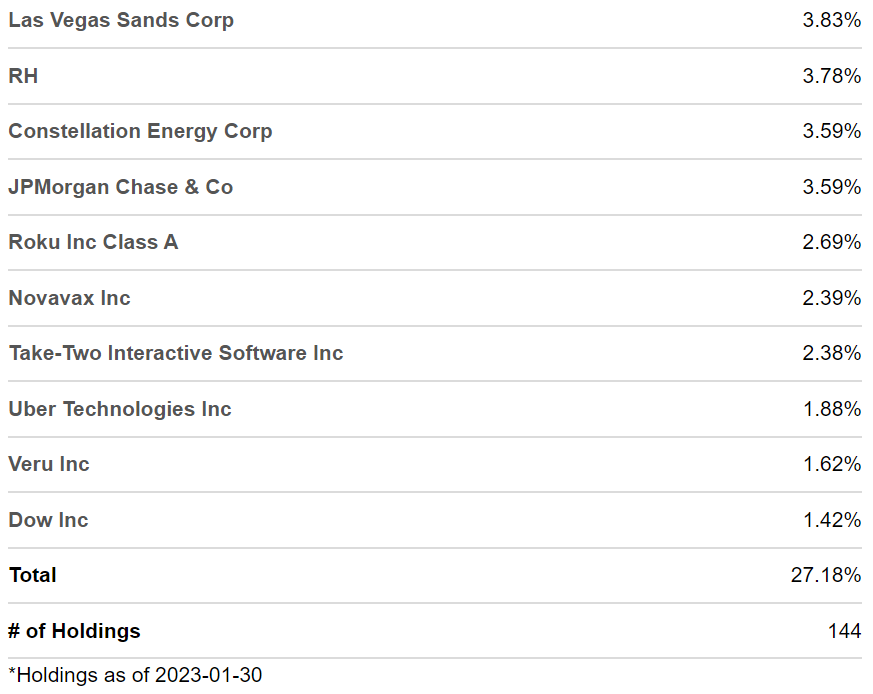Select Constellation Energy Corp holding
This screenshot has height=694, width=873.
(140, 131)
